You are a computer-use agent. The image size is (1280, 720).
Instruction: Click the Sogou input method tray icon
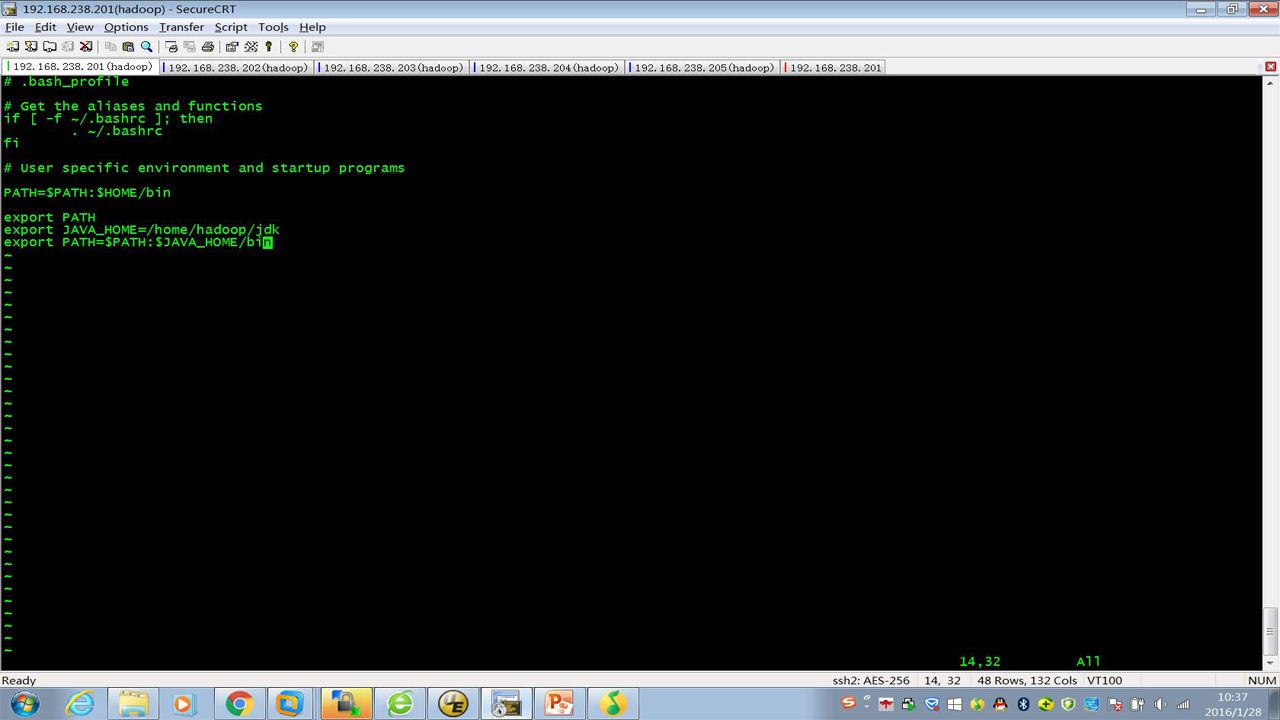[x=849, y=703]
